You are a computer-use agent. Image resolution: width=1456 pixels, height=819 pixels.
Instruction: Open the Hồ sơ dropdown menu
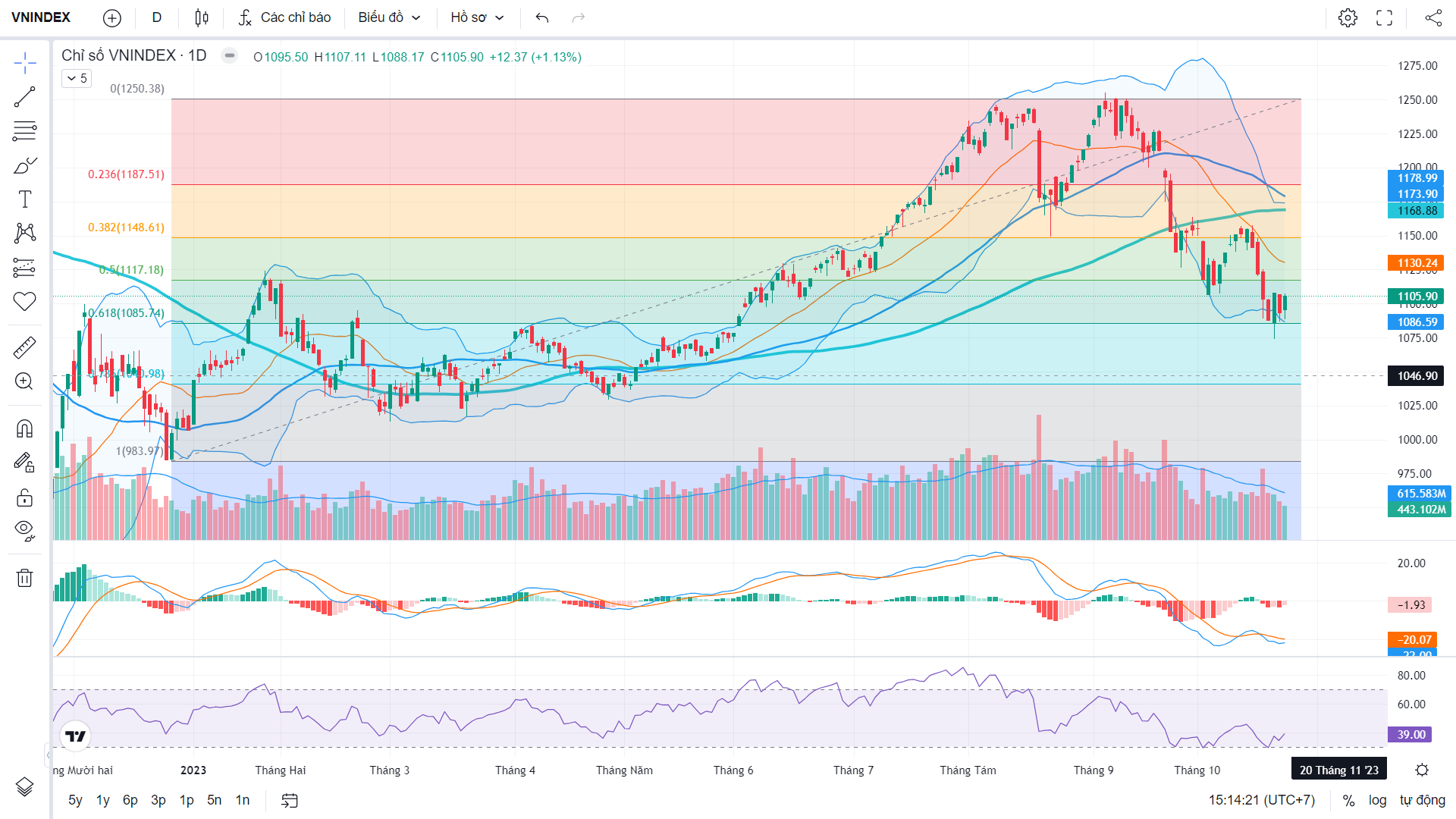477,17
